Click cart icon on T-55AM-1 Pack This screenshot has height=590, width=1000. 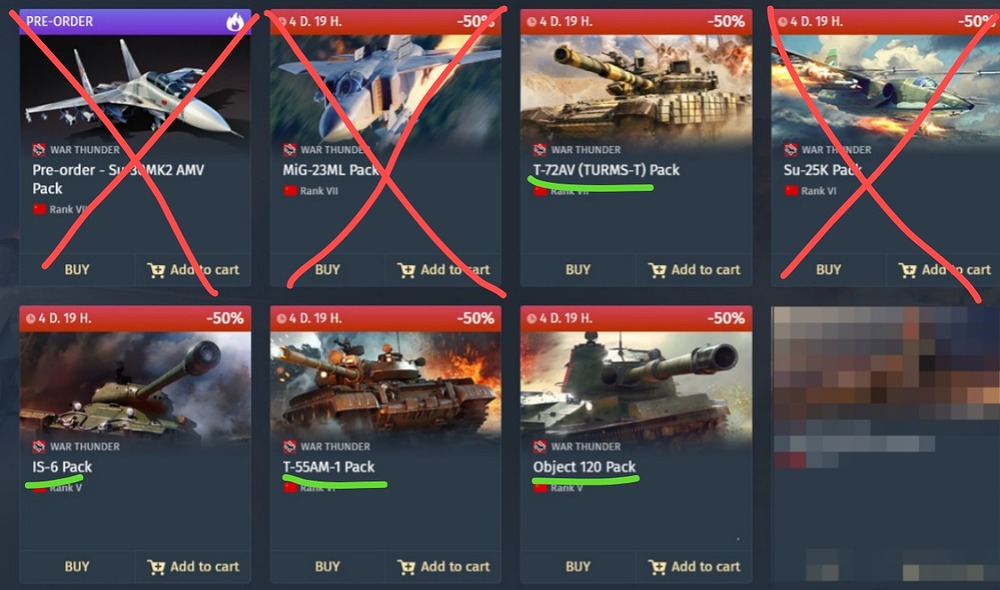click(406, 567)
